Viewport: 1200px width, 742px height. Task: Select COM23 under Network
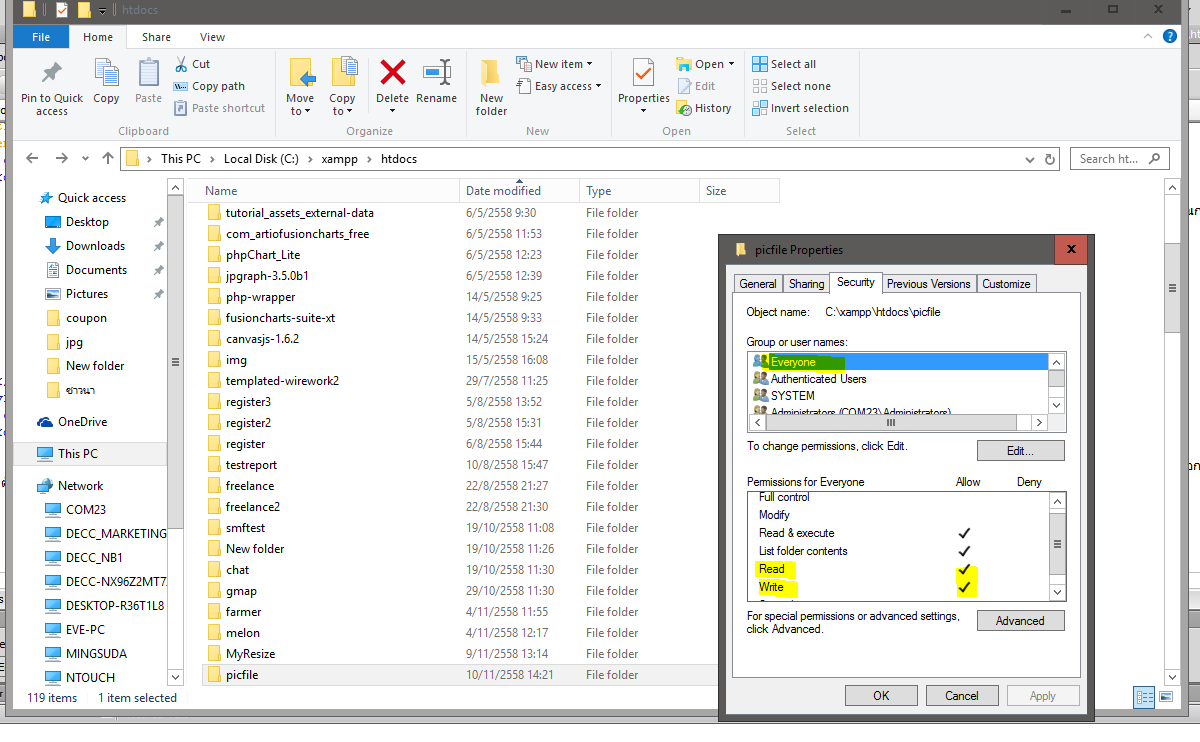click(x=85, y=510)
